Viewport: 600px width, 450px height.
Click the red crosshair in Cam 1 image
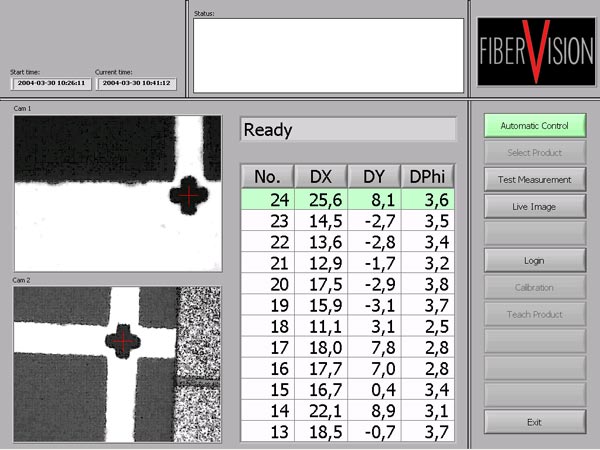pos(185,194)
